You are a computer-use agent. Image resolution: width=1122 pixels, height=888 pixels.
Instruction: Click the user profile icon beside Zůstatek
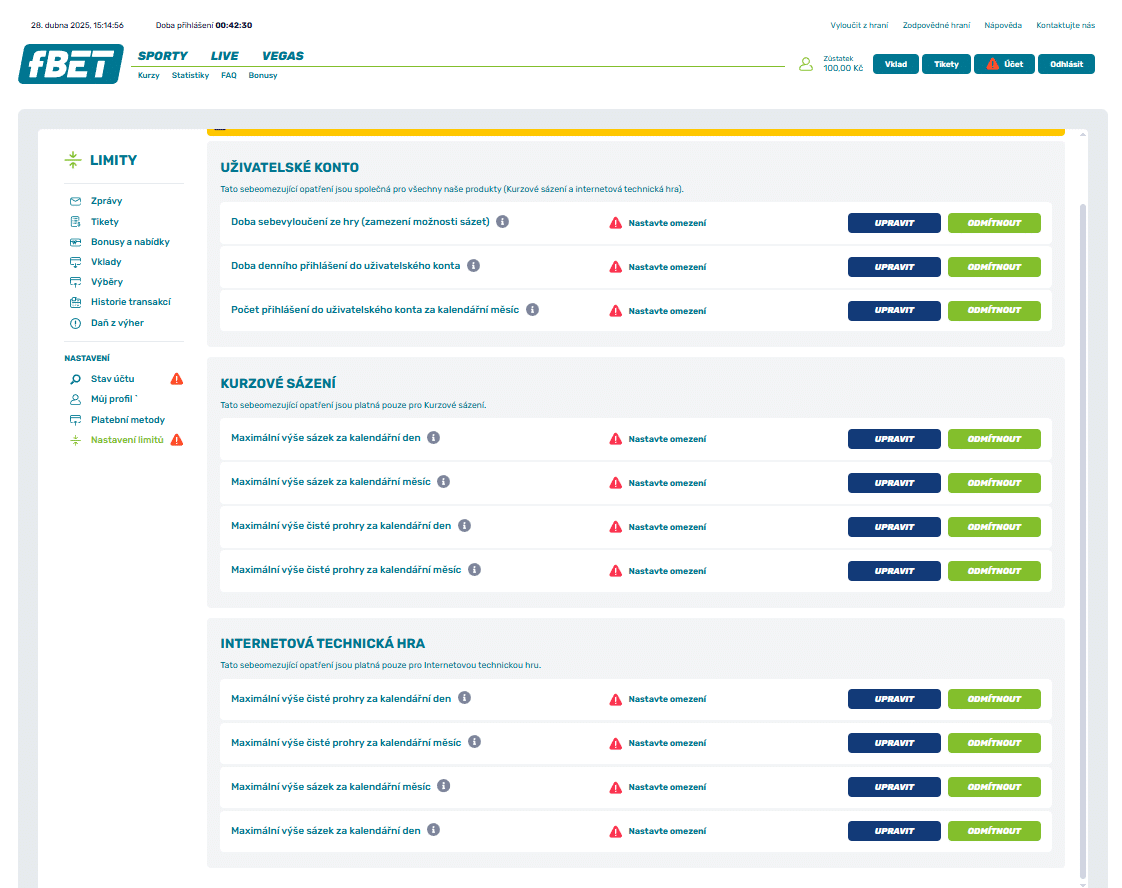806,64
